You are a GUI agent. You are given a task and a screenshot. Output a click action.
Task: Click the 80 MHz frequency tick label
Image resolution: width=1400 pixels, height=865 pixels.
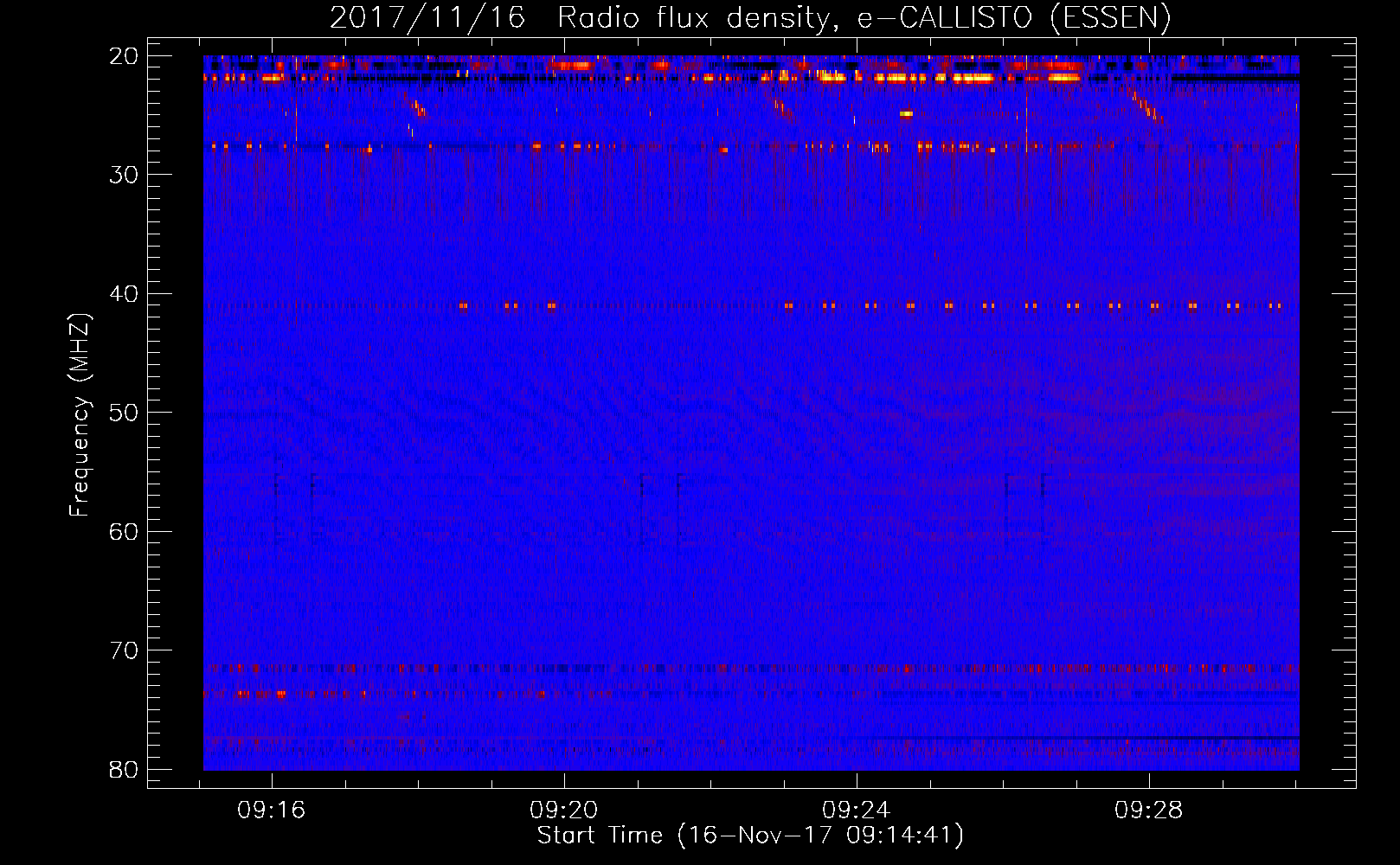pos(124,770)
